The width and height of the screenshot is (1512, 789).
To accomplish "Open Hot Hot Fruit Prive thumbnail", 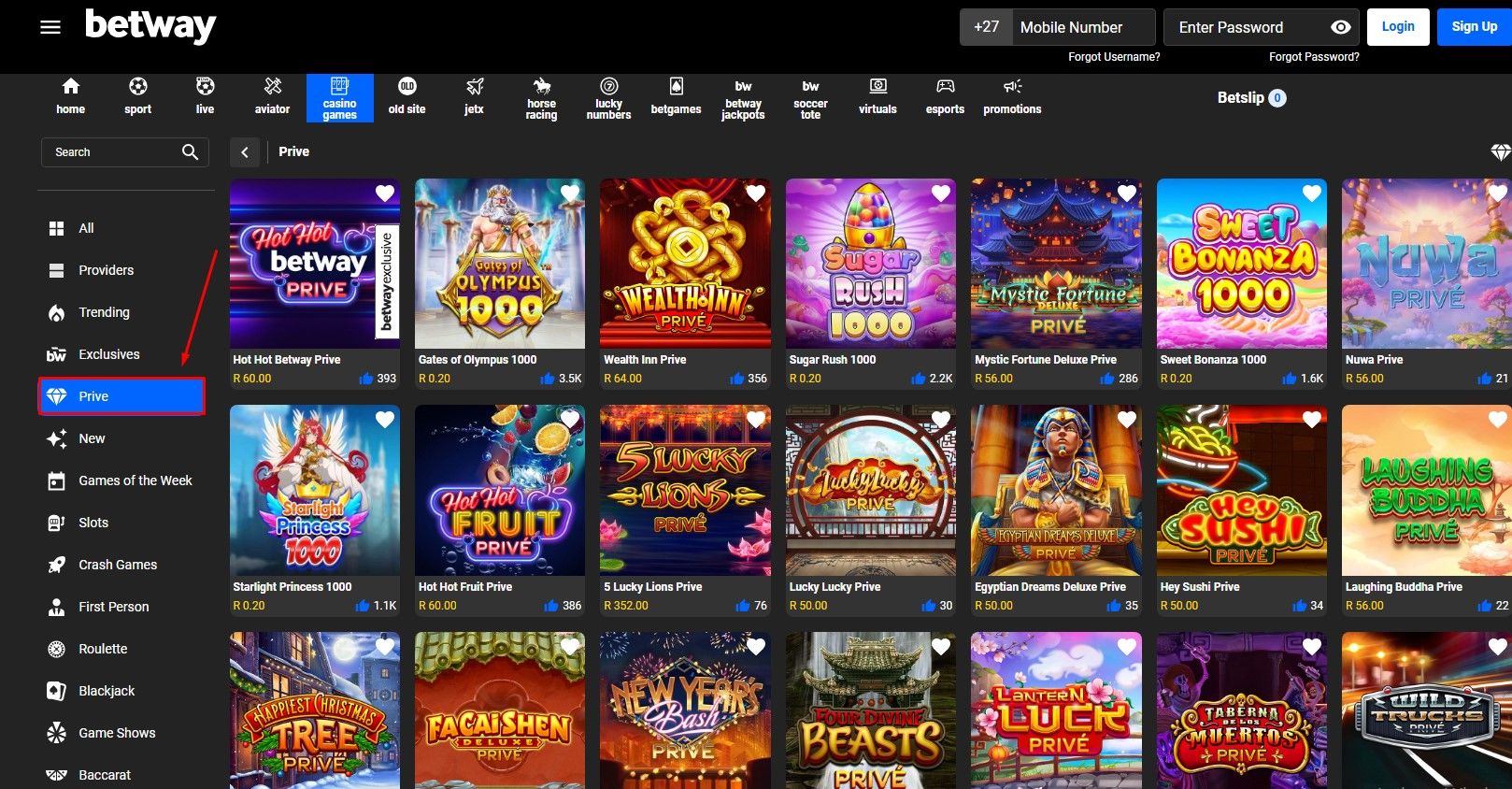I will point(500,491).
